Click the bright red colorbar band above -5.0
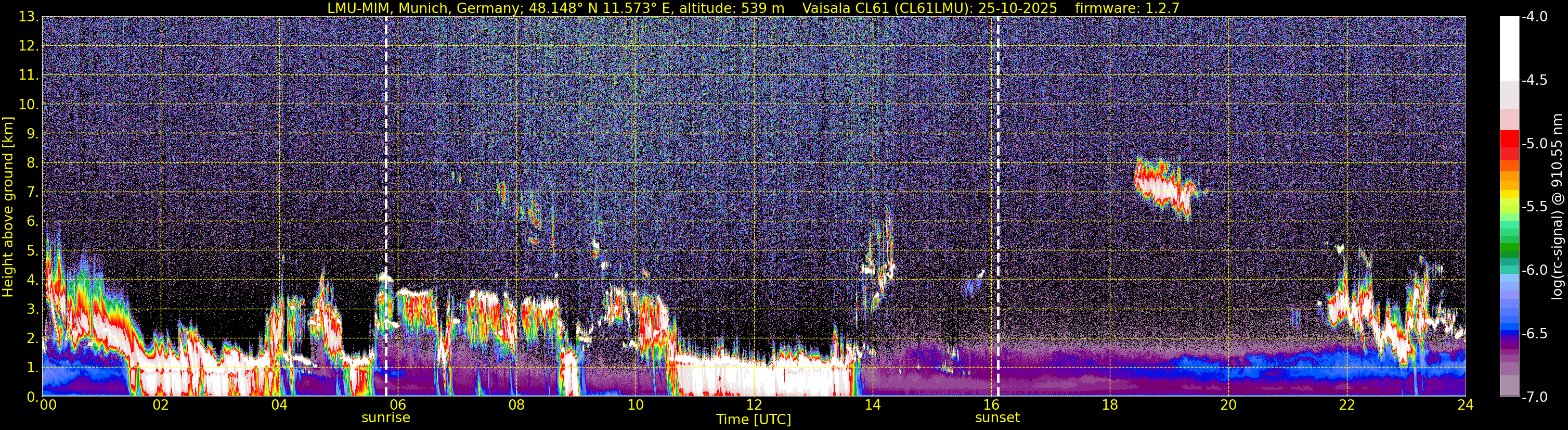This screenshot has height=430, width=1568. click(x=1509, y=138)
